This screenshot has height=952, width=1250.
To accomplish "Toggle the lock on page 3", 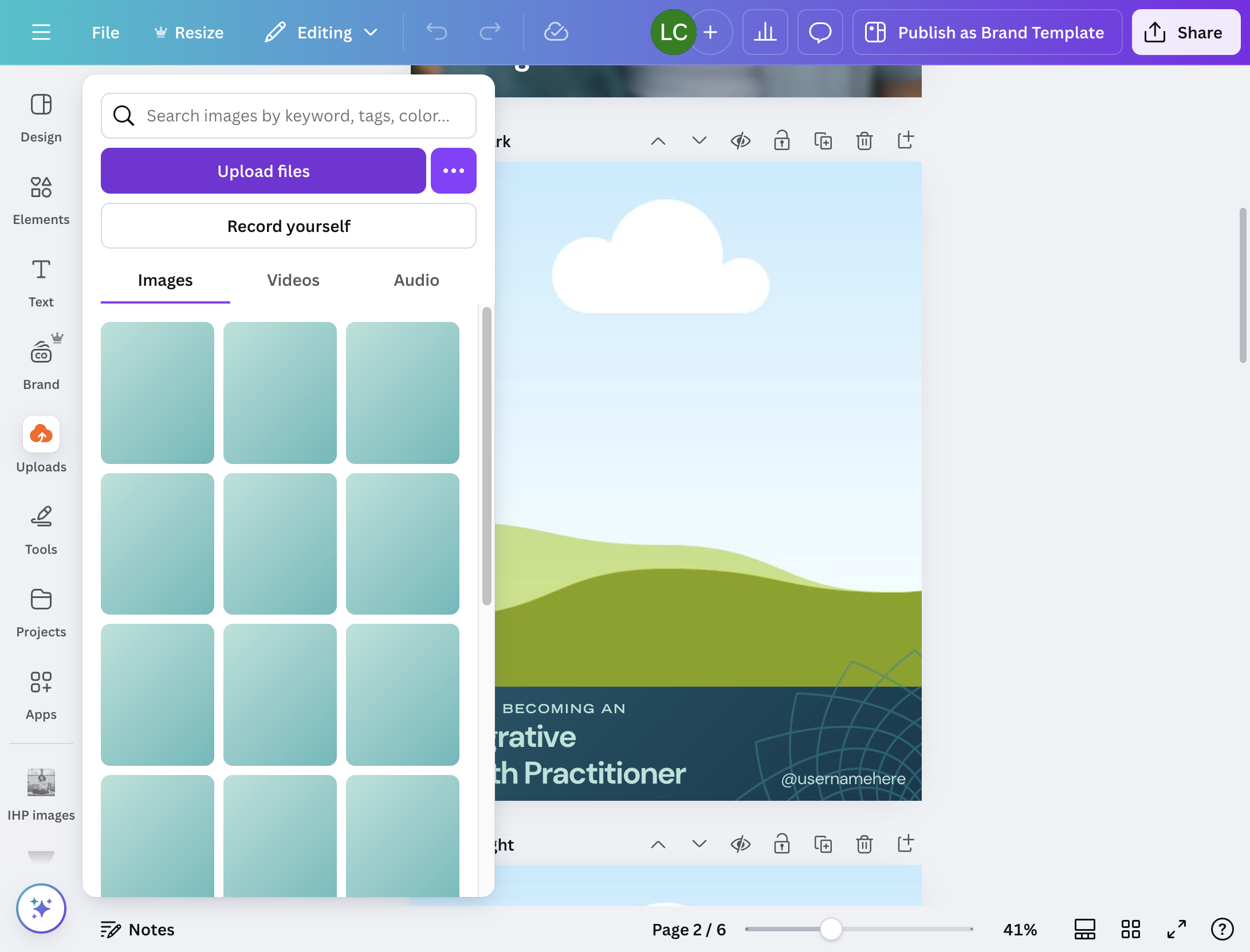I will (782, 844).
